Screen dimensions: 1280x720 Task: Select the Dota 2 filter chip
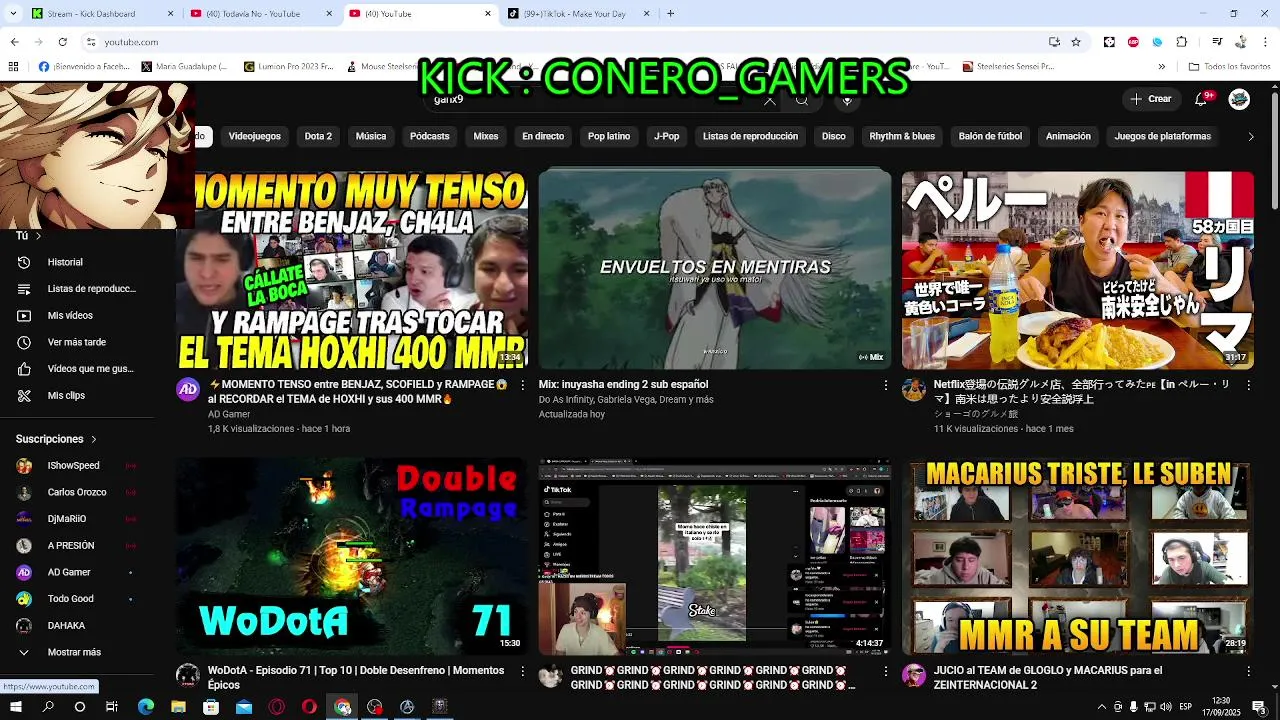pyautogui.click(x=318, y=136)
